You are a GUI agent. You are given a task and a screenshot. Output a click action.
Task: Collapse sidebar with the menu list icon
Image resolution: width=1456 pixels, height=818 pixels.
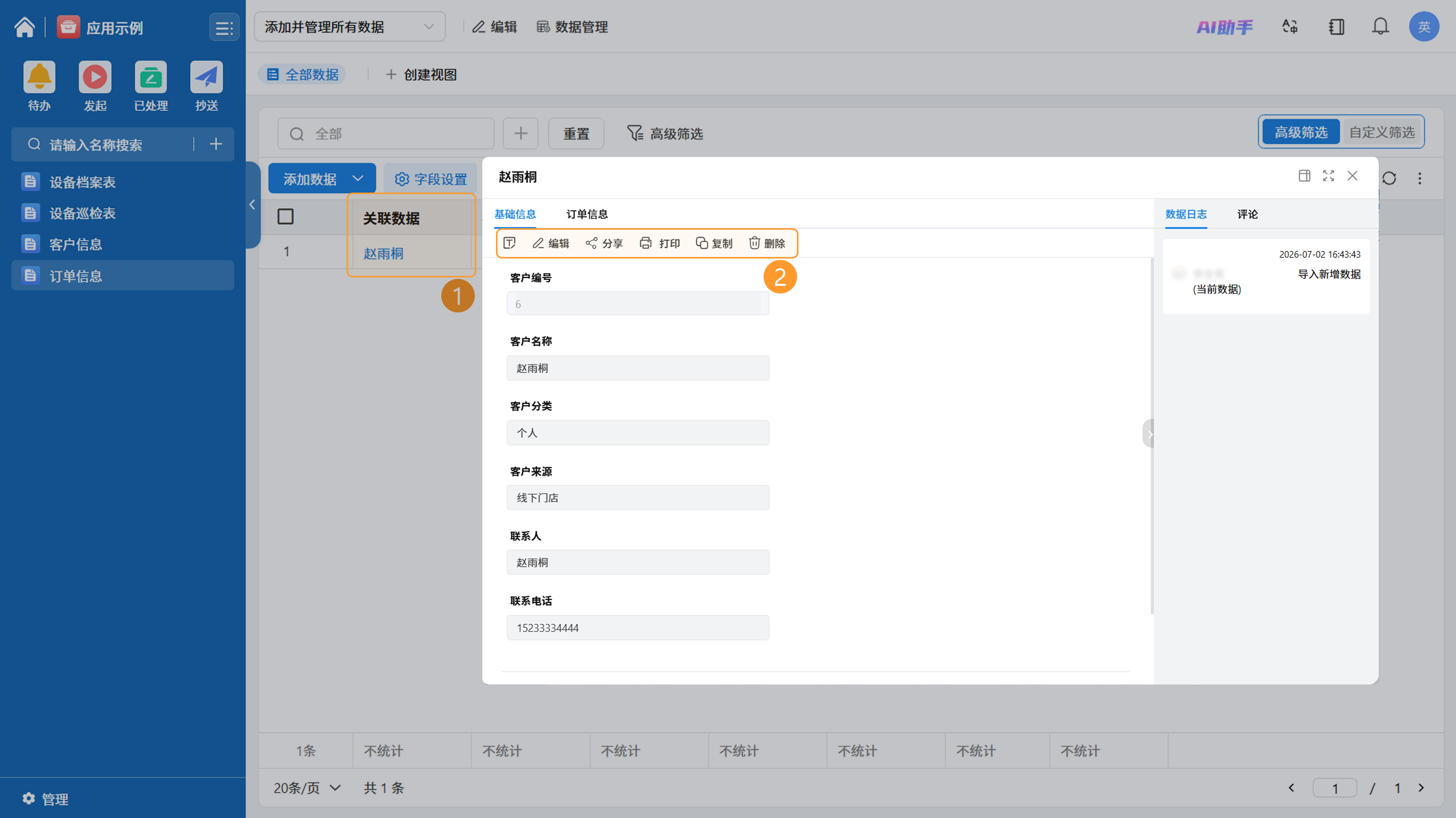[224, 27]
